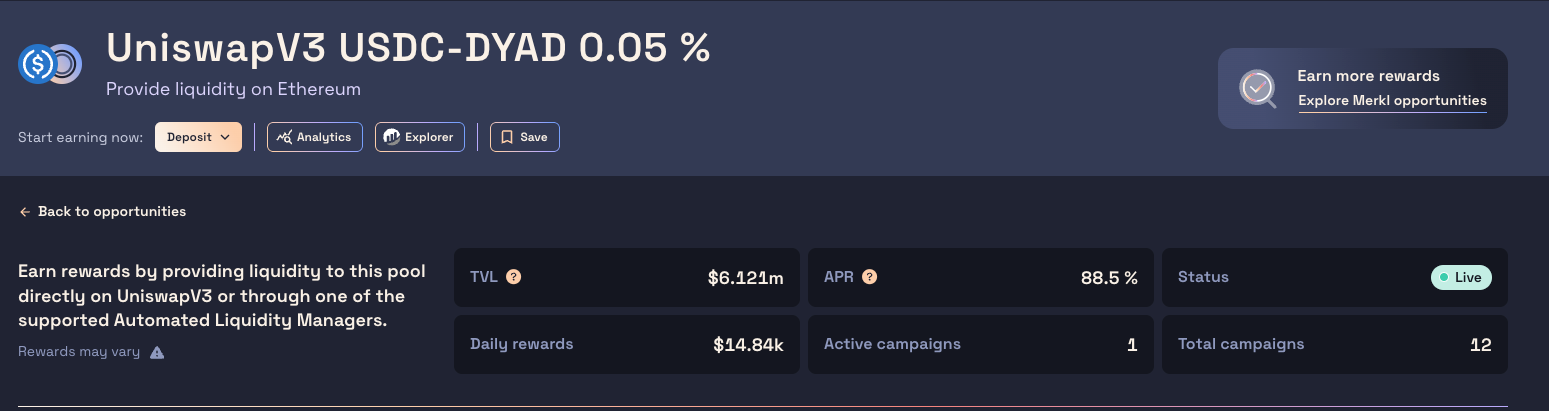
Task: Click the magnifier icon in rewards banner
Action: pyautogui.click(x=1257, y=88)
